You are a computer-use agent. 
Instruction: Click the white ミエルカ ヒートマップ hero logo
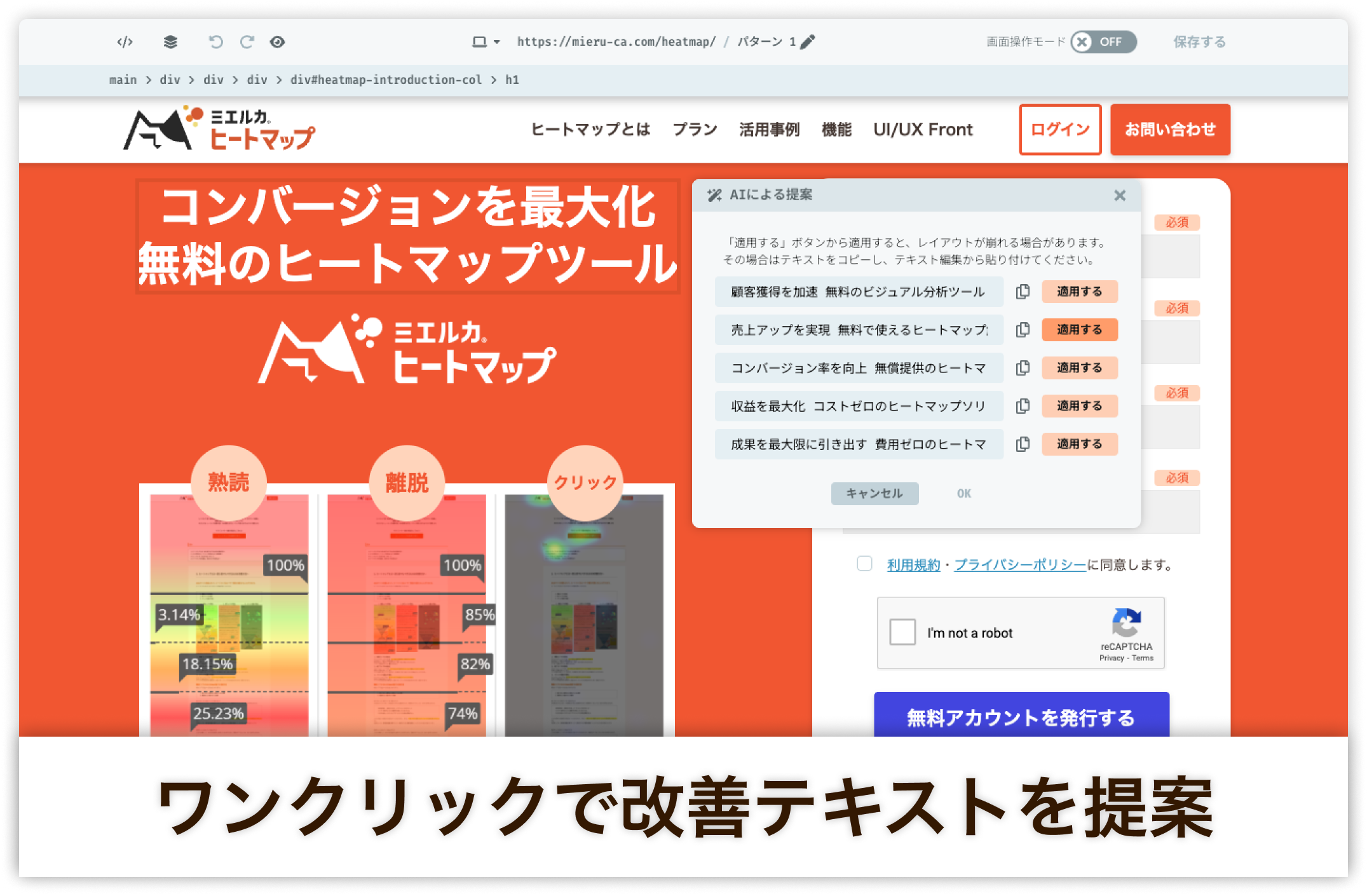pyautogui.click(x=407, y=350)
